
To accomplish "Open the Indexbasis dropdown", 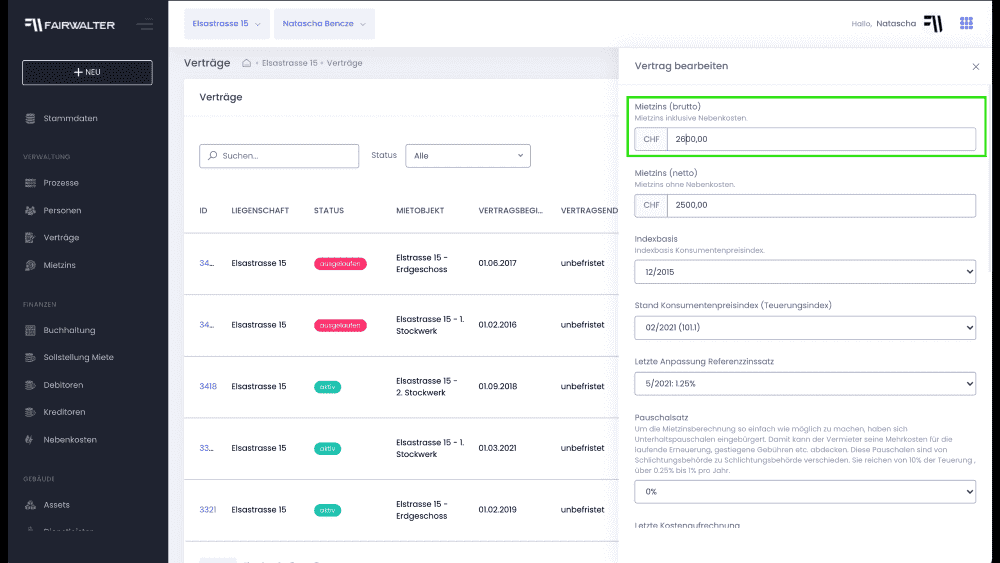I will 804,272.
